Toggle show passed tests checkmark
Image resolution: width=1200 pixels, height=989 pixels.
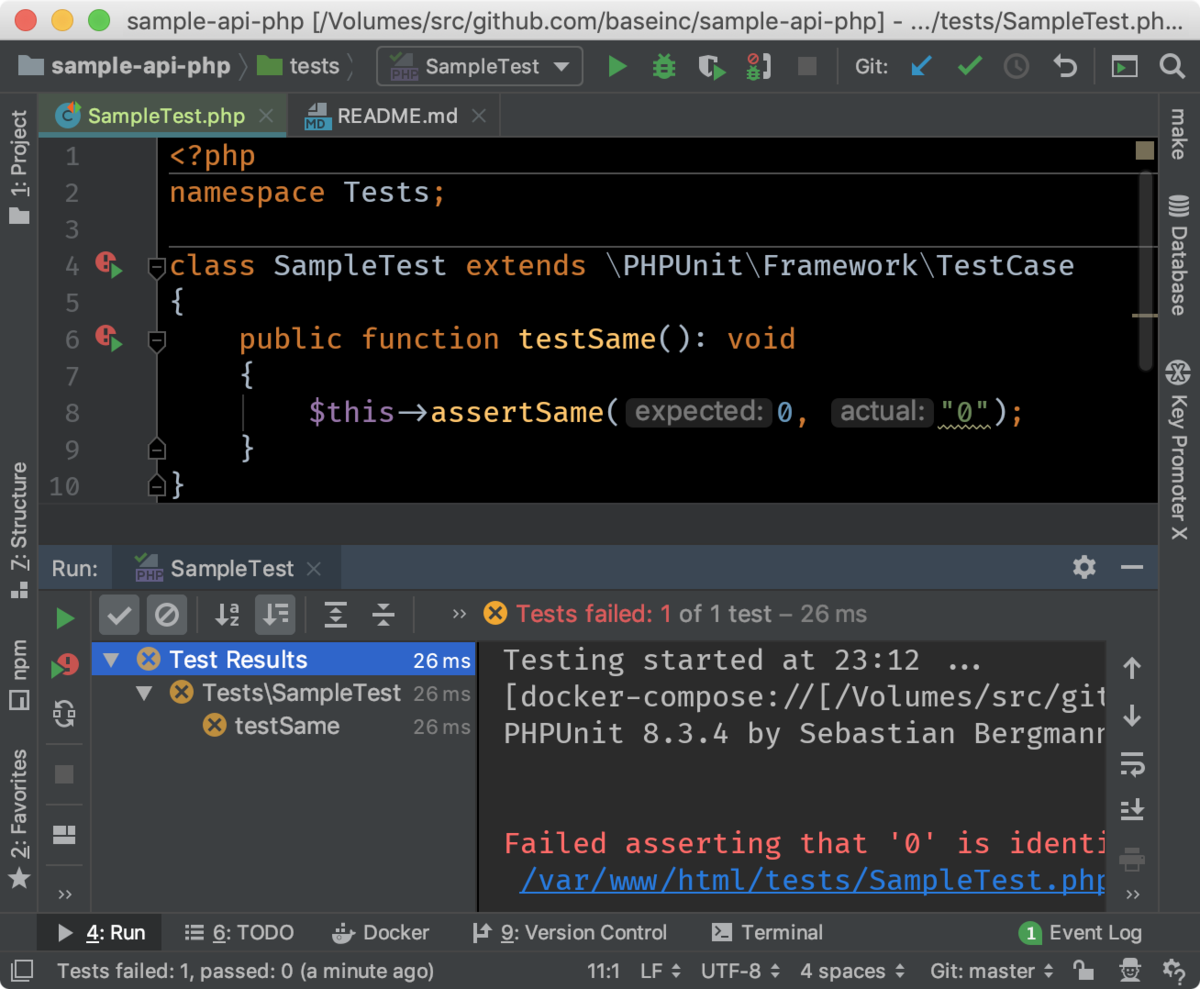[x=119, y=615]
